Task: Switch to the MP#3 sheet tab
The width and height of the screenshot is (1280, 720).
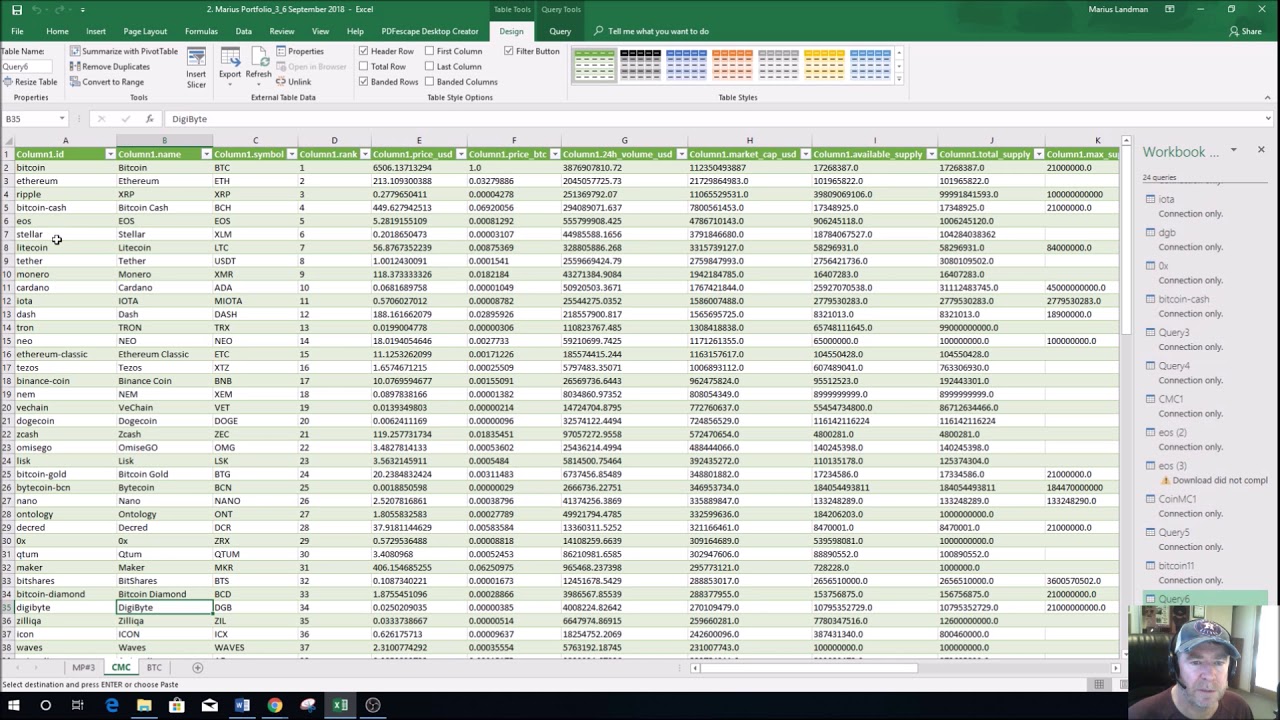Action: [x=83, y=667]
